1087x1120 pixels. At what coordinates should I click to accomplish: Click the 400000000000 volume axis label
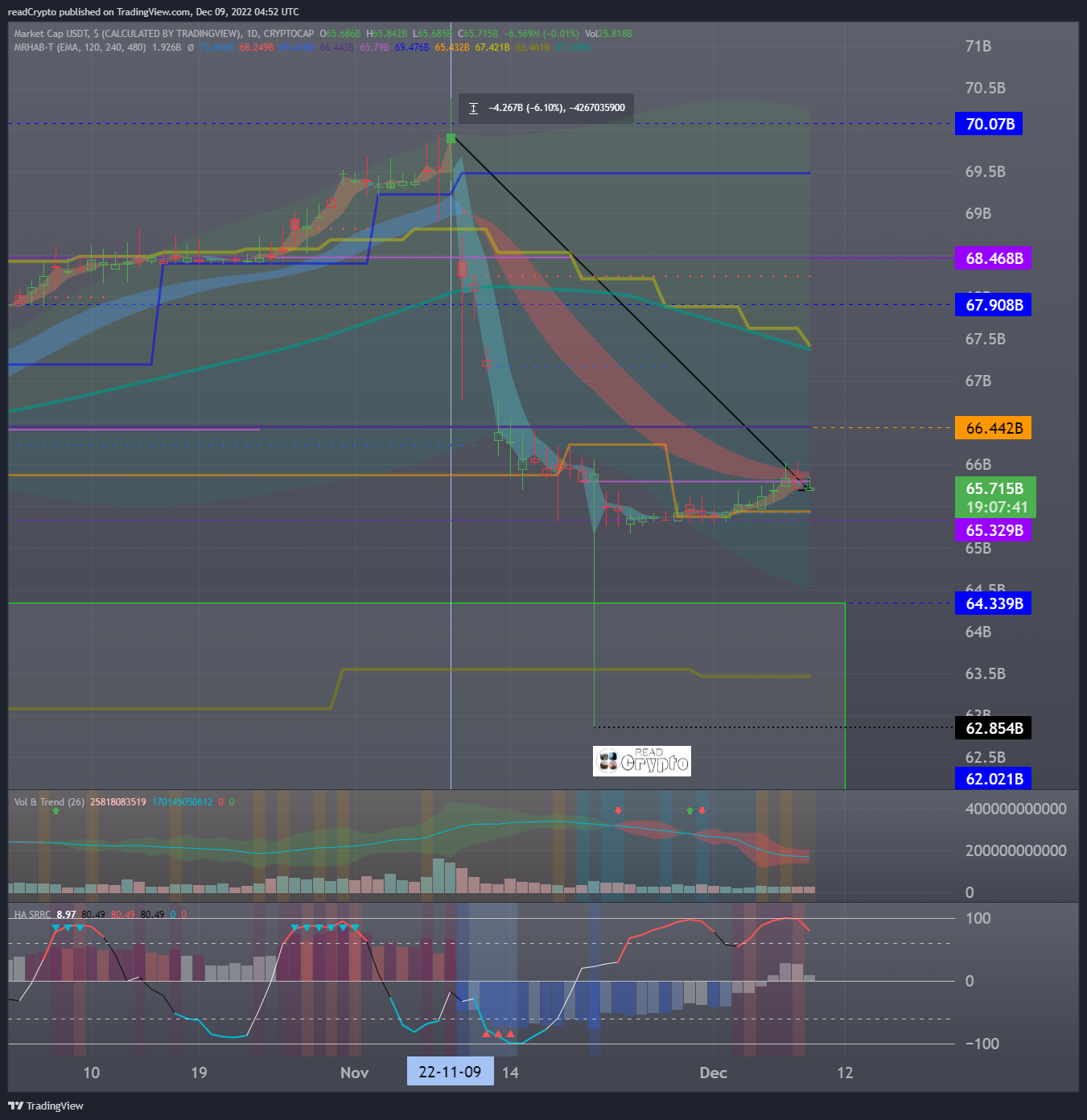[x=1015, y=809]
